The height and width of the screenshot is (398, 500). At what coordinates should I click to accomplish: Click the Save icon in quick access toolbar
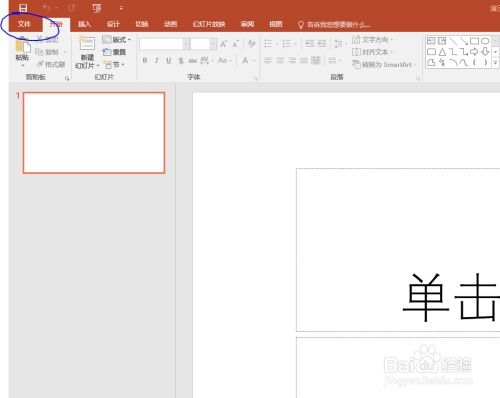[23, 7]
